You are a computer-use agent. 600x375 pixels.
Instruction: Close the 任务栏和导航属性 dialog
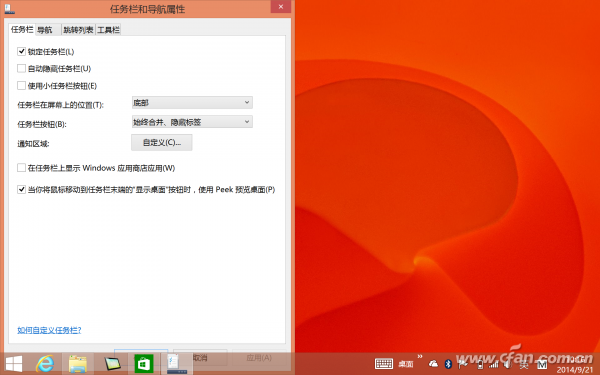pos(280,7)
